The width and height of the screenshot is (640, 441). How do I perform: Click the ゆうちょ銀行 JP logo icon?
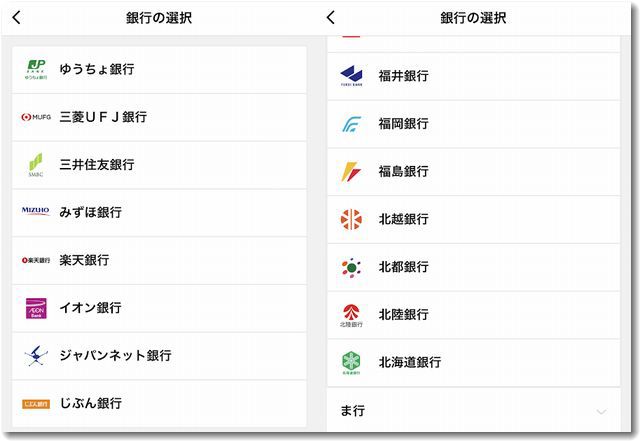[x=35, y=69]
